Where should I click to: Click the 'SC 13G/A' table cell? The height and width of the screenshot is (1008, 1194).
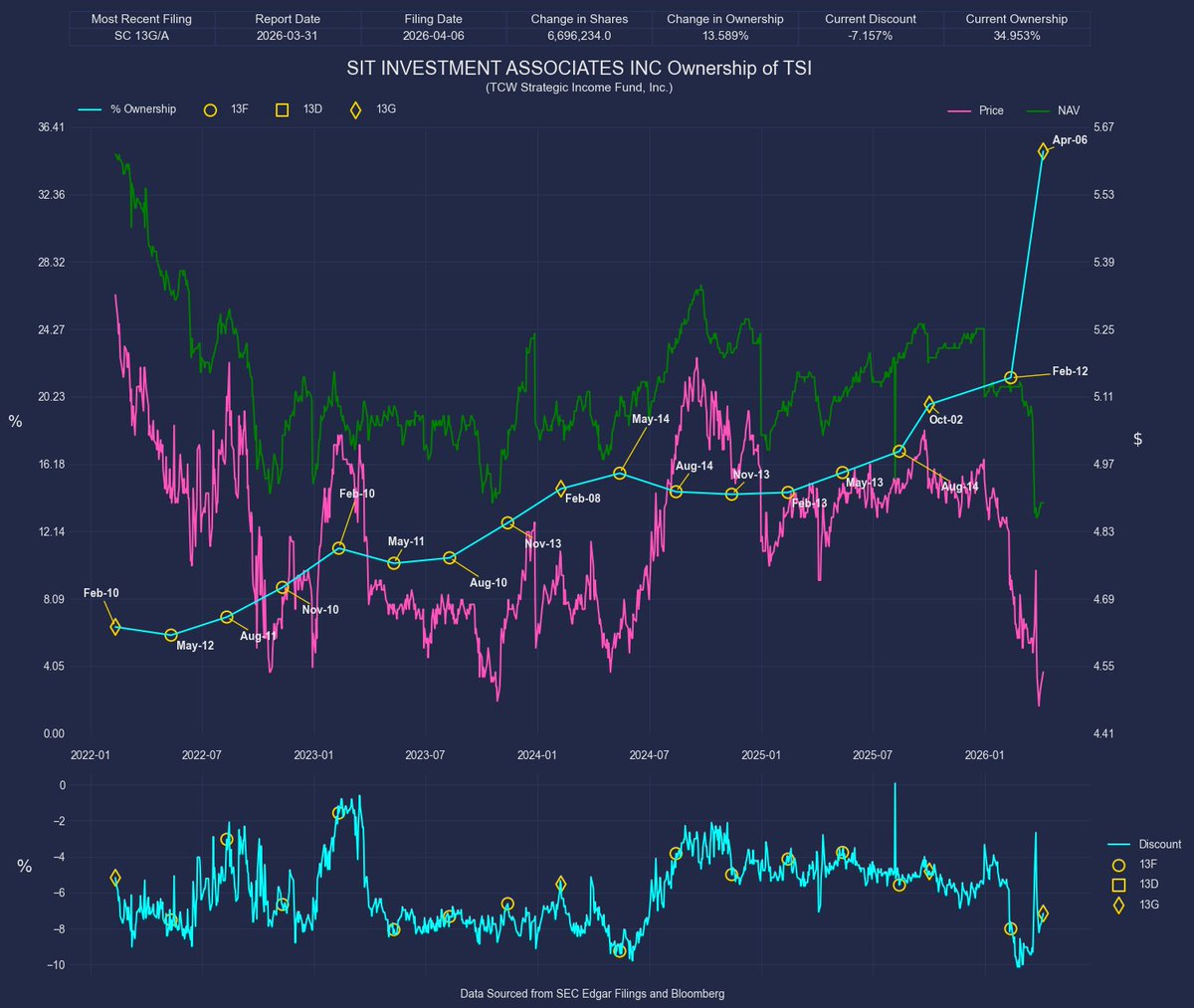tap(141, 36)
